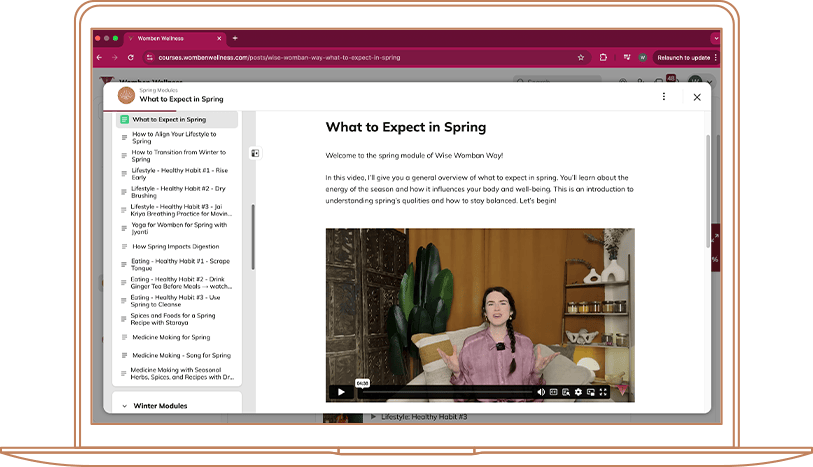Open a new browser tab

[x=235, y=38]
